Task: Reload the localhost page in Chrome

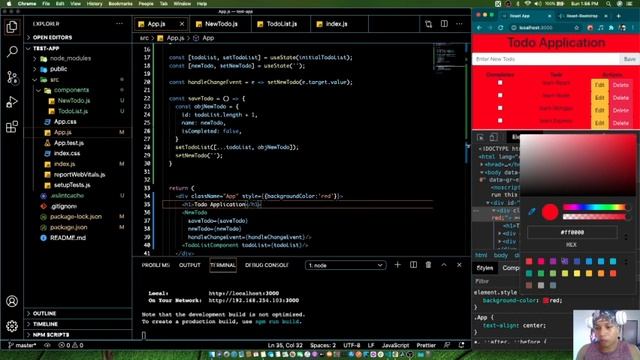Action: (500, 28)
